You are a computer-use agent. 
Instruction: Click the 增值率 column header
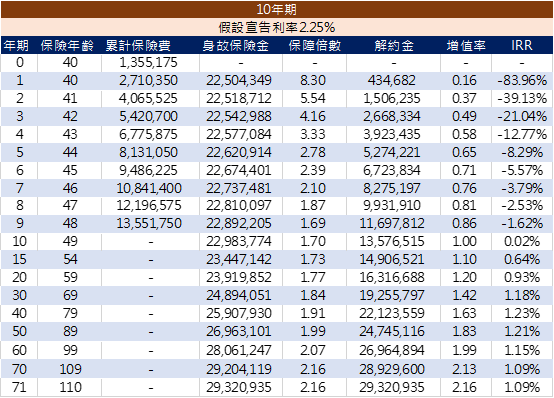tap(466, 45)
